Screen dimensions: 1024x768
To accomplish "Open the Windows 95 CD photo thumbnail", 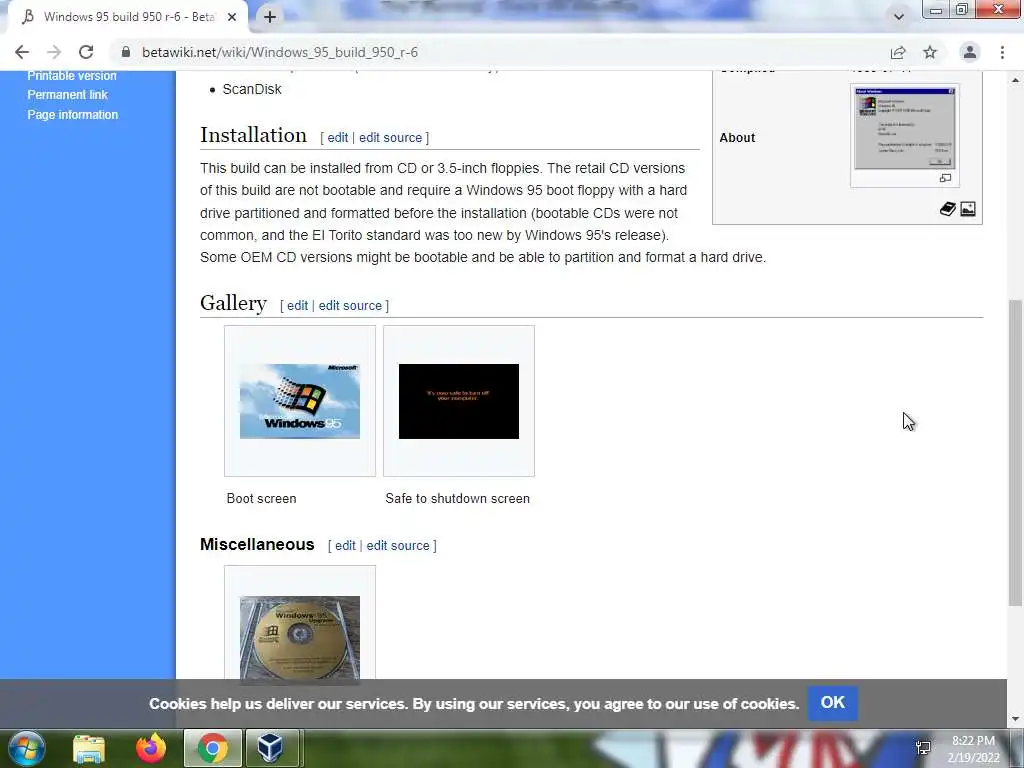I will point(300,638).
